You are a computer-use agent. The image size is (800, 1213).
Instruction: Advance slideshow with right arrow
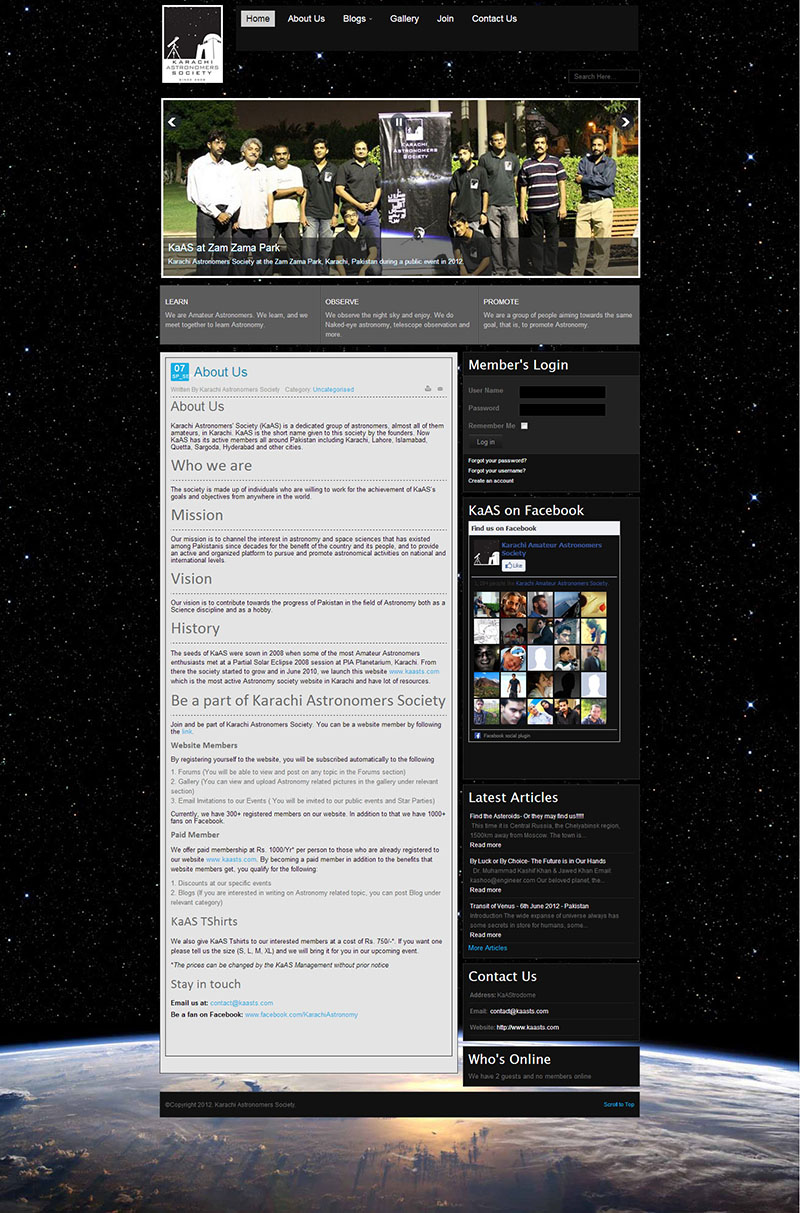(626, 122)
